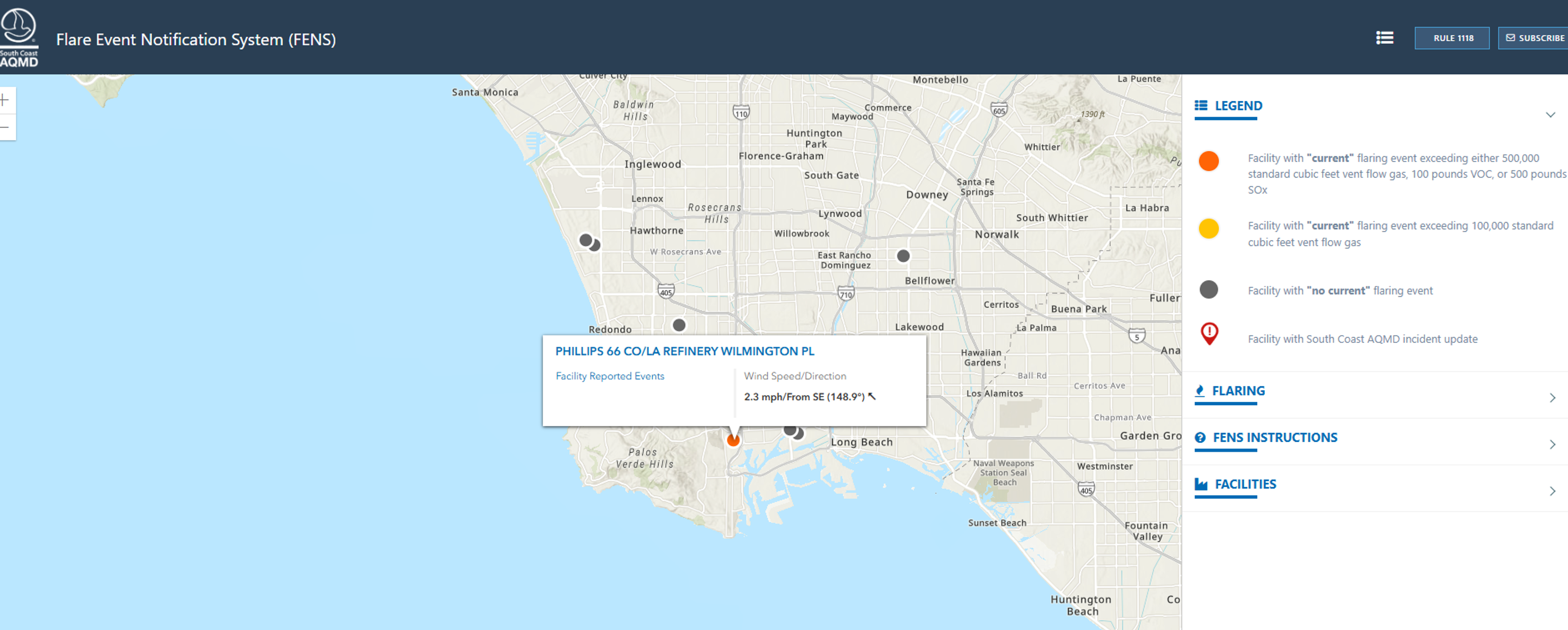Click PHILLIPS 66 CO/LA REFINERY WILMINGTON PL title

tap(684, 351)
